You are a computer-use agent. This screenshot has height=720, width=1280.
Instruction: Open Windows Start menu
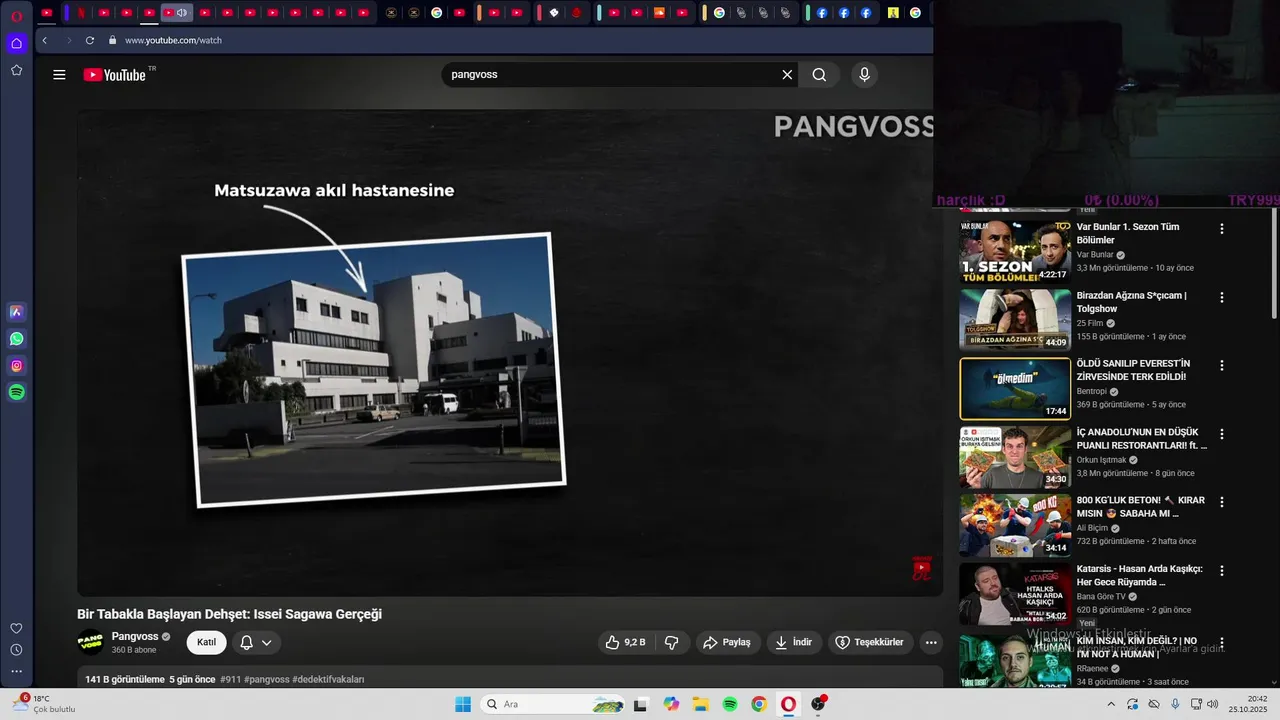coord(463,704)
